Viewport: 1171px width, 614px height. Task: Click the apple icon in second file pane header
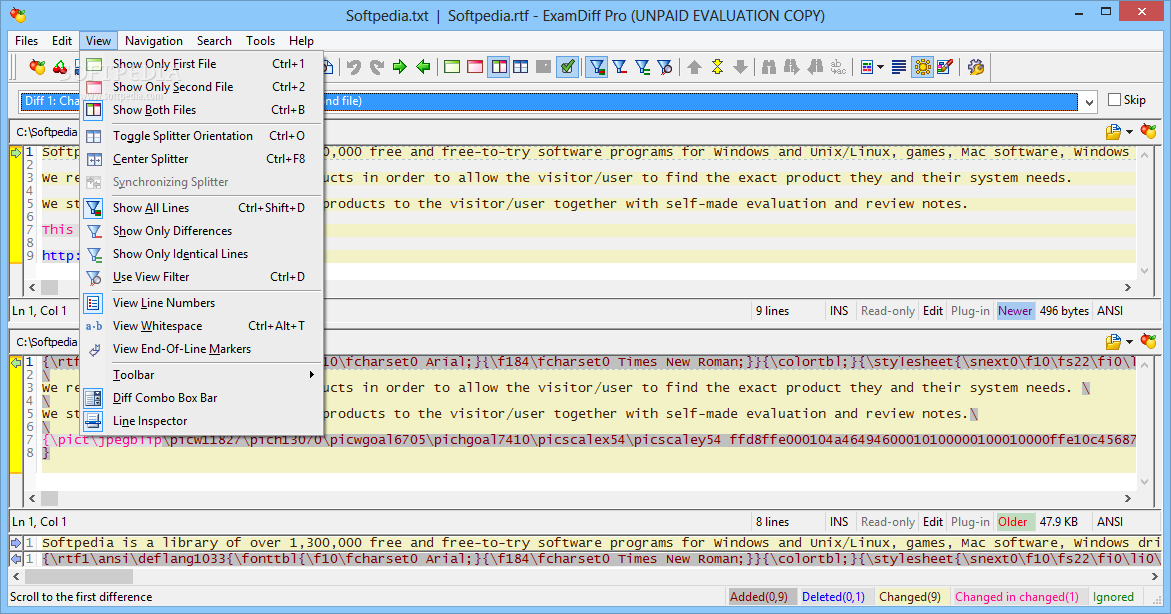point(1149,341)
